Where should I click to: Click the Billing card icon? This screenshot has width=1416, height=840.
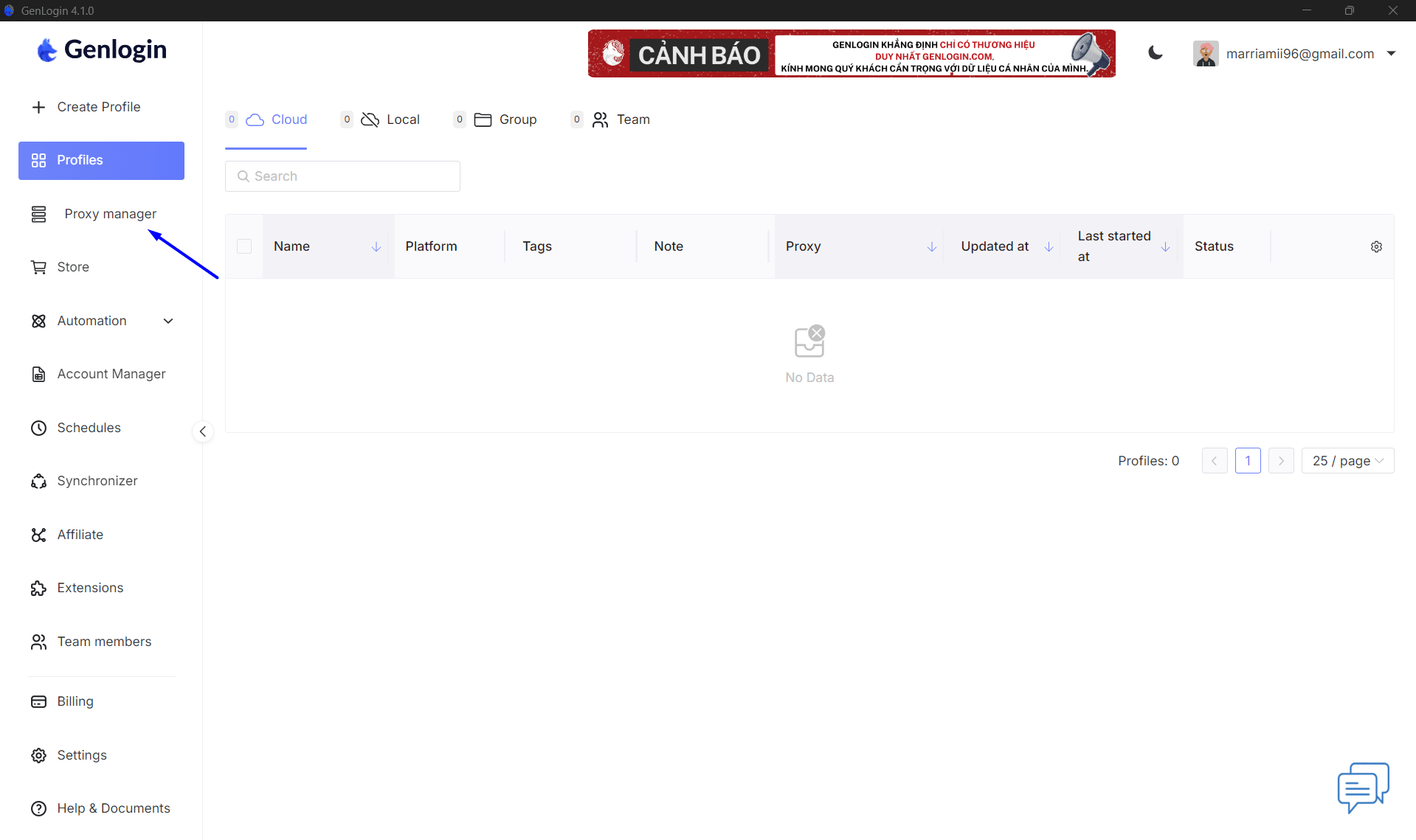click(39, 701)
